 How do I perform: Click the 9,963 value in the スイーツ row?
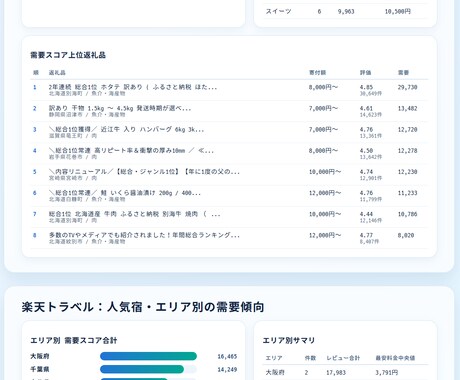coord(346,12)
